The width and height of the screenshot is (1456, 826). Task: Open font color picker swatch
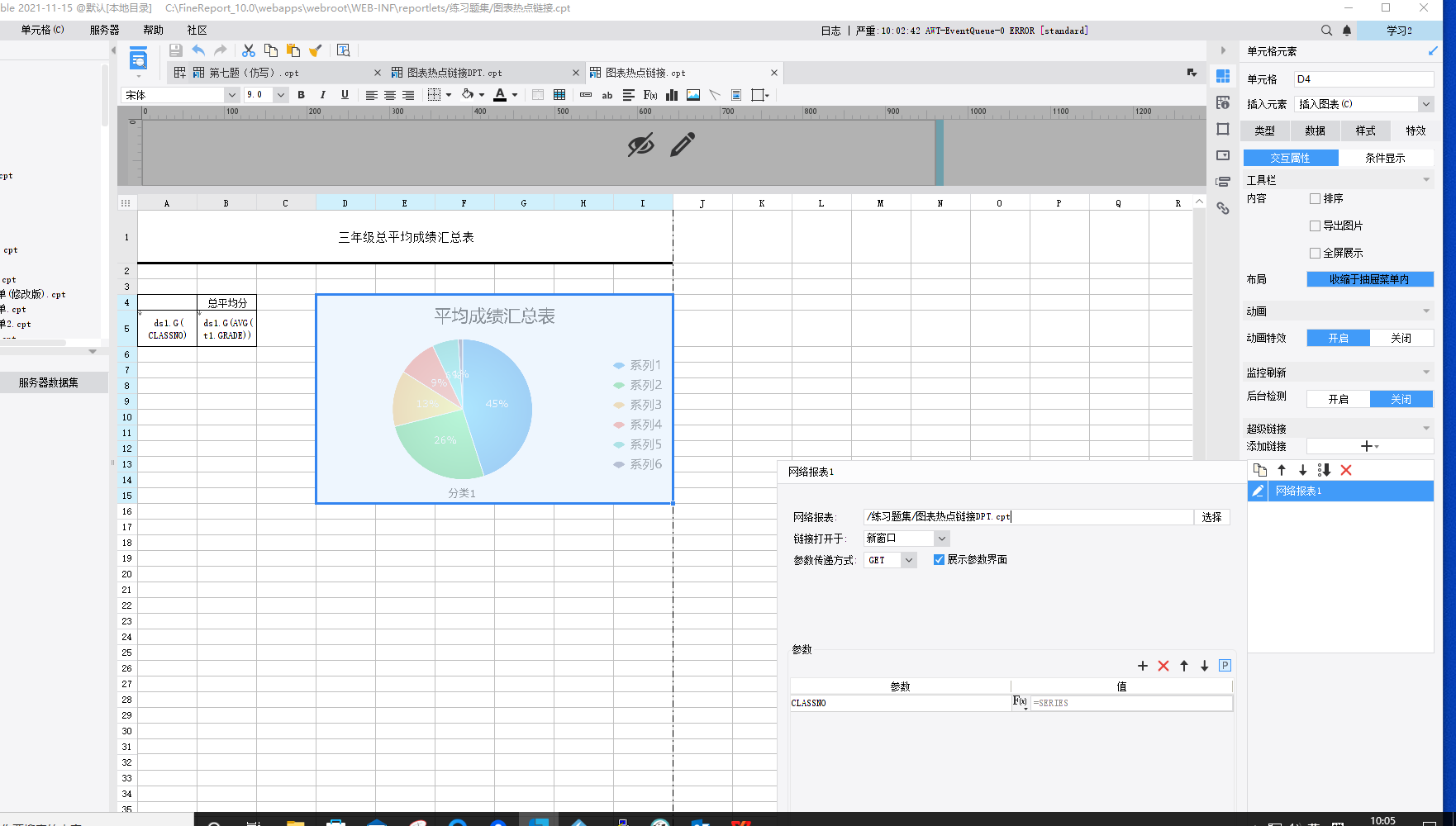click(500, 95)
